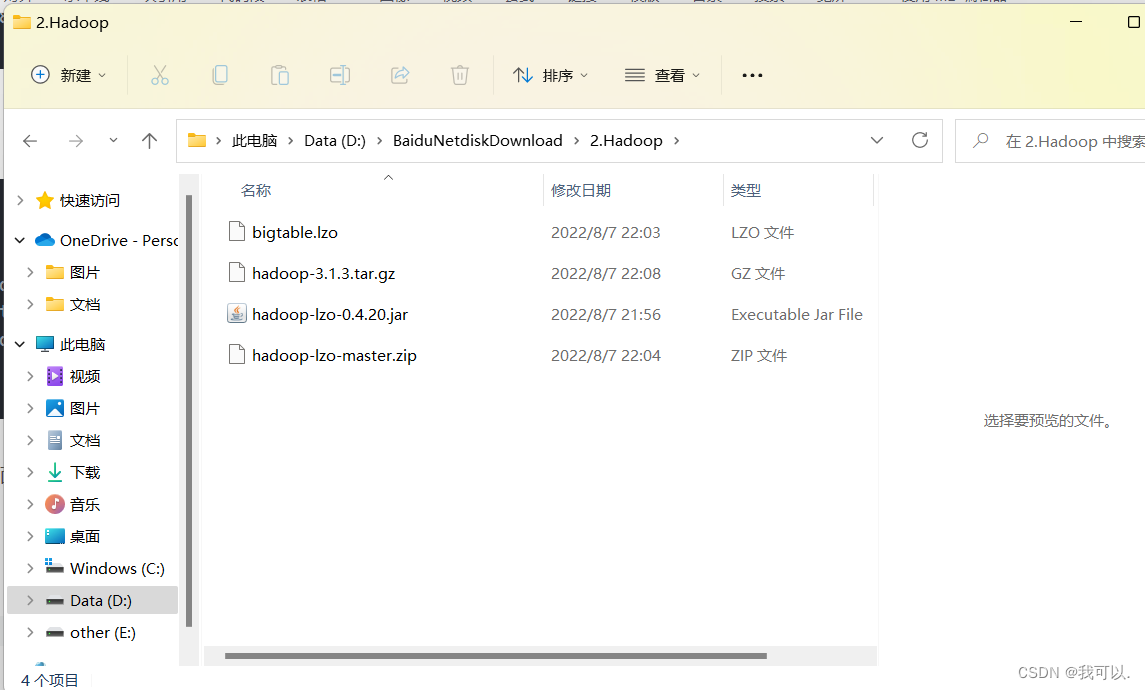Click the Executable Jar File type cell
1145x690 pixels.
(797, 314)
